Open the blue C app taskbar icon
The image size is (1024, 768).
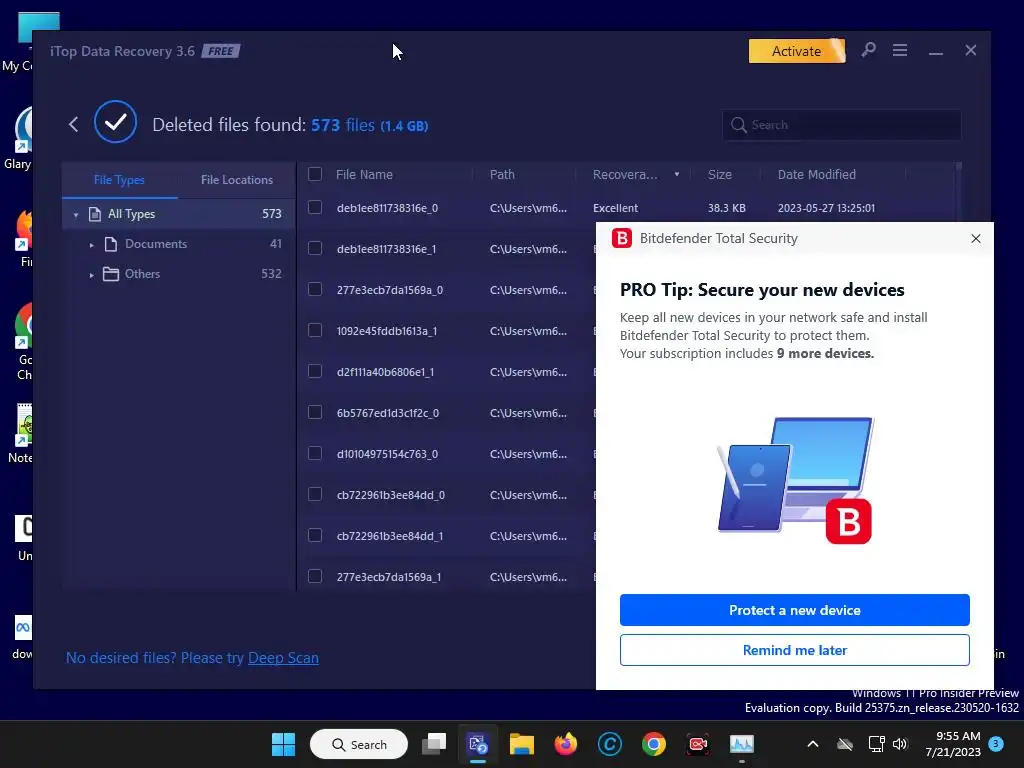coord(609,744)
